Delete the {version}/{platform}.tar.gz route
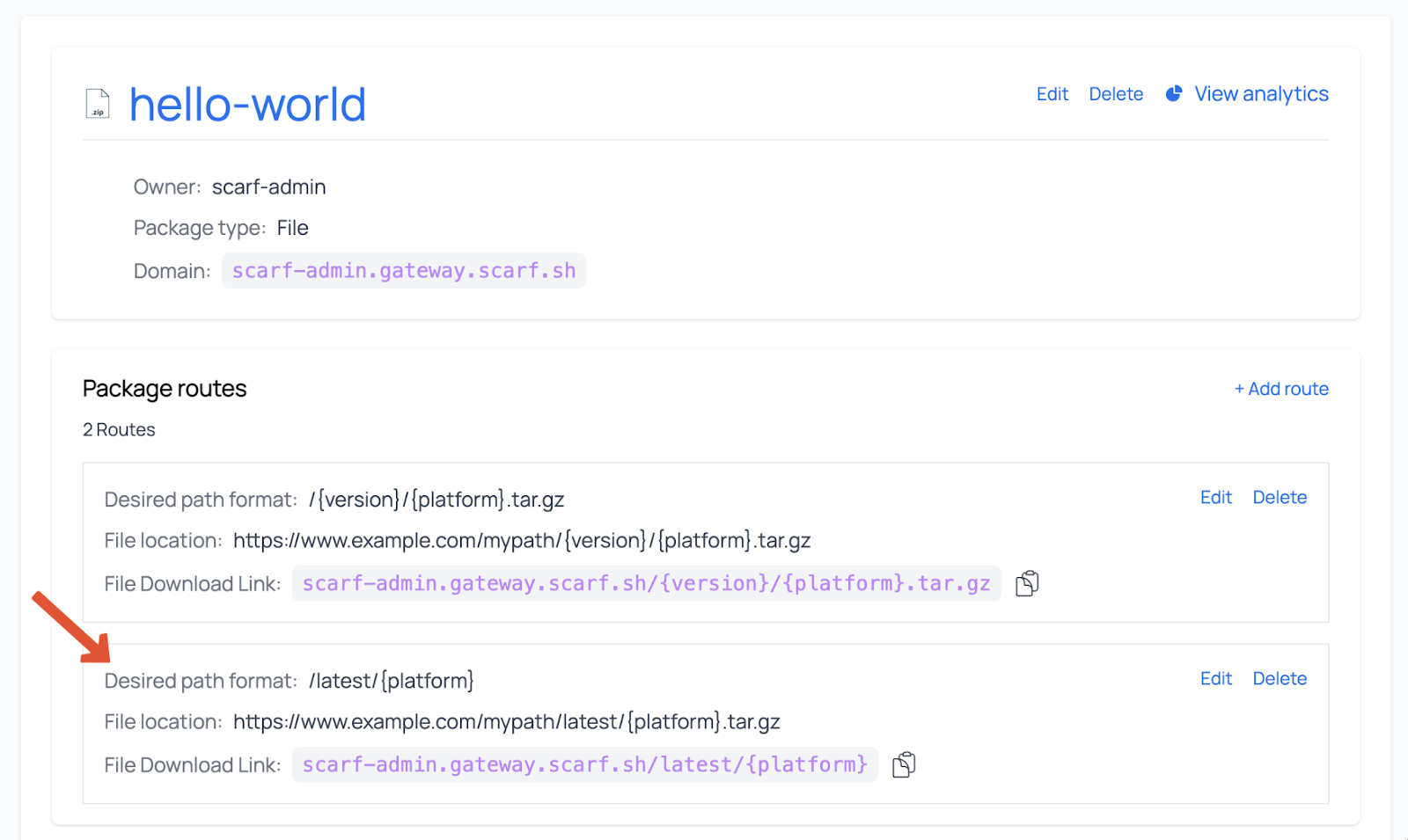This screenshot has height=840, width=1408. (x=1280, y=498)
